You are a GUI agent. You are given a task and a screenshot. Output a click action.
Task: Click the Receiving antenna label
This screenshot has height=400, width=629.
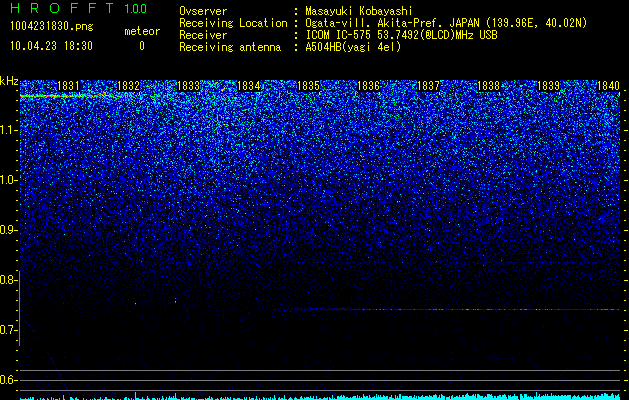230,47
